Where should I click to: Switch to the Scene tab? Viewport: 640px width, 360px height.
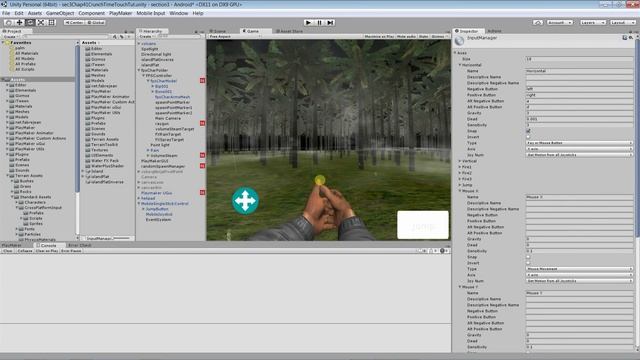tap(218, 31)
